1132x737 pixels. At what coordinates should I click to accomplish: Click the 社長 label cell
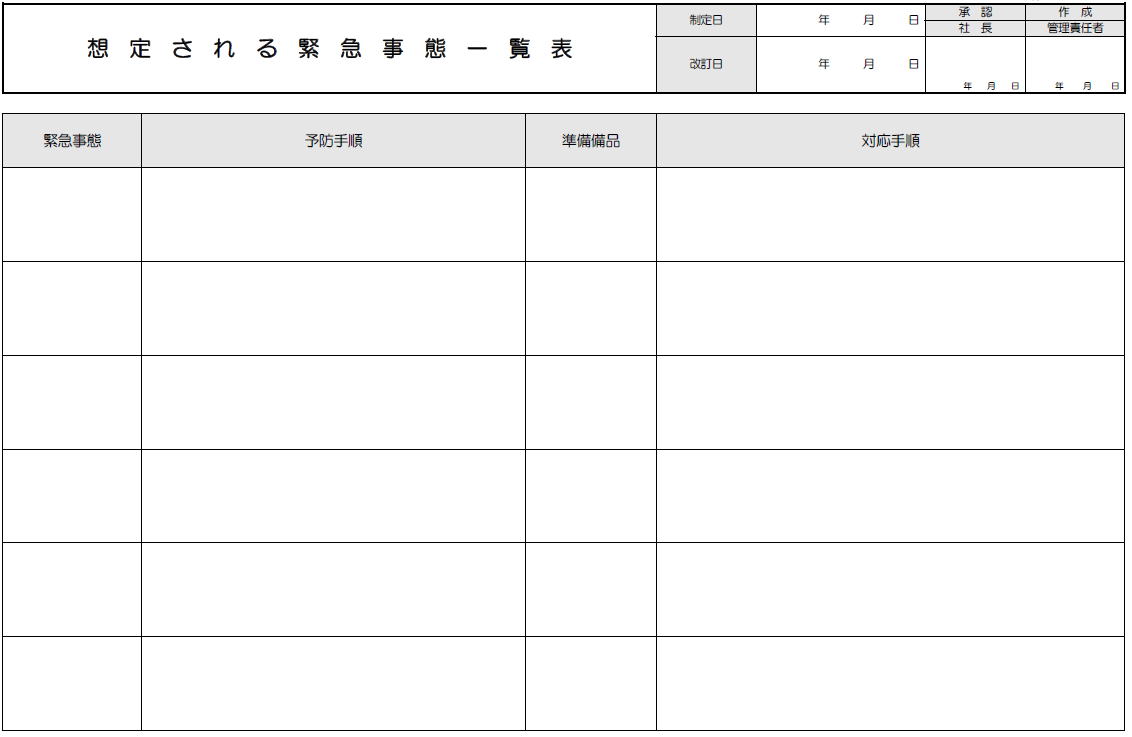coord(975,28)
